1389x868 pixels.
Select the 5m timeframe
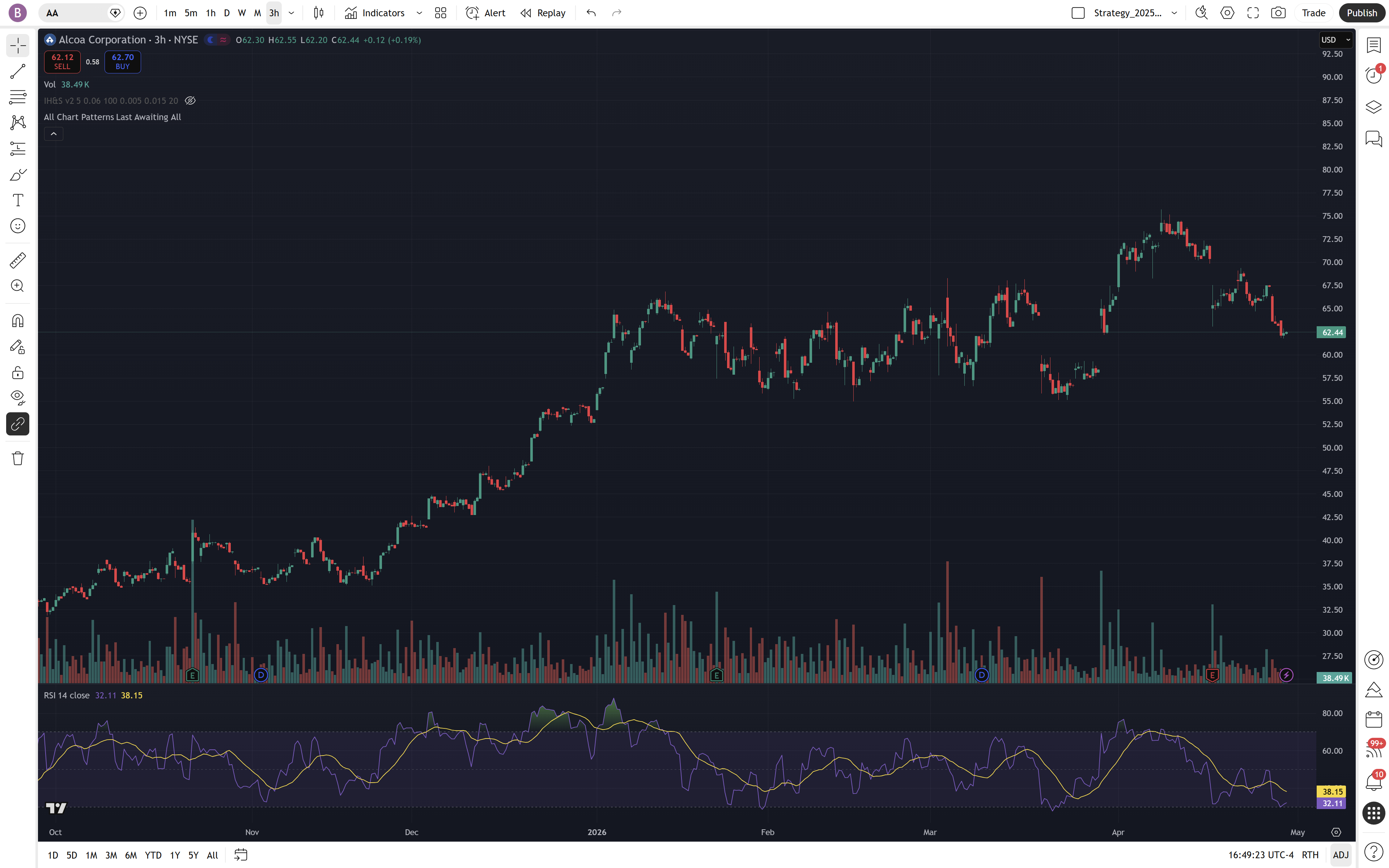(x=191, y=13)
